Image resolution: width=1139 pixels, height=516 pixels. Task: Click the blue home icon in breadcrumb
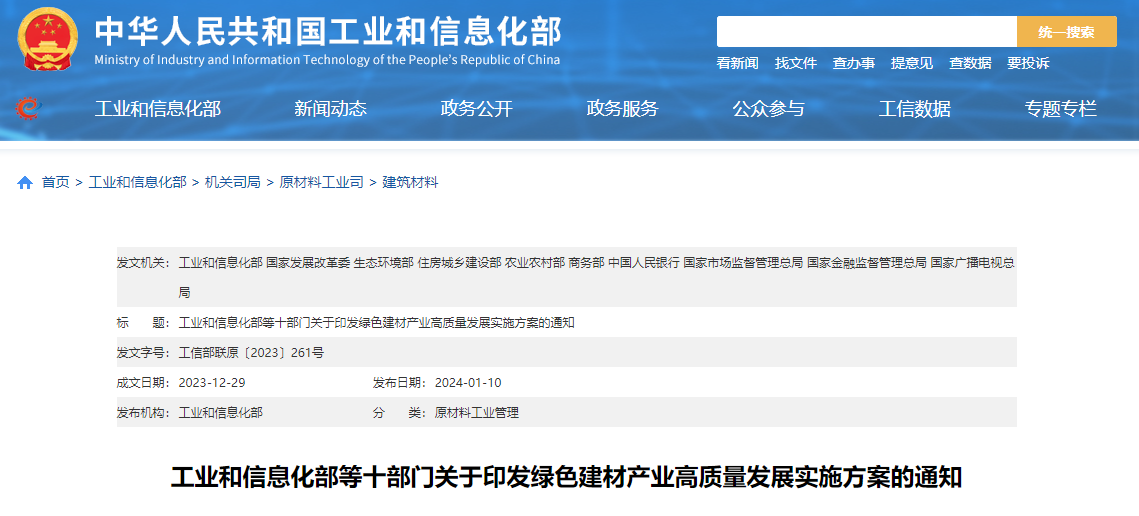click(x=25, y=182)
